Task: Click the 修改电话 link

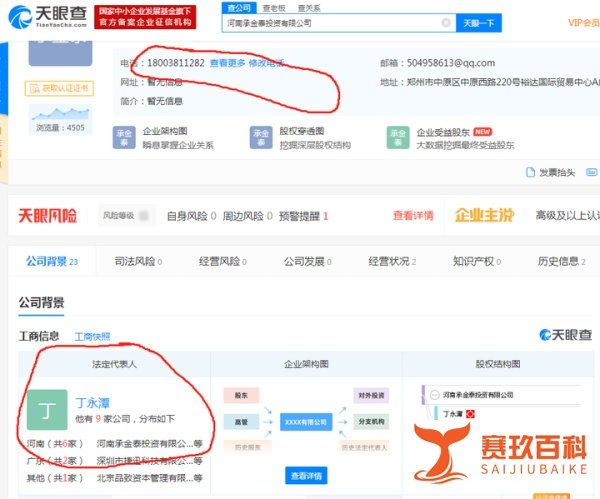Action: (266, 63)
